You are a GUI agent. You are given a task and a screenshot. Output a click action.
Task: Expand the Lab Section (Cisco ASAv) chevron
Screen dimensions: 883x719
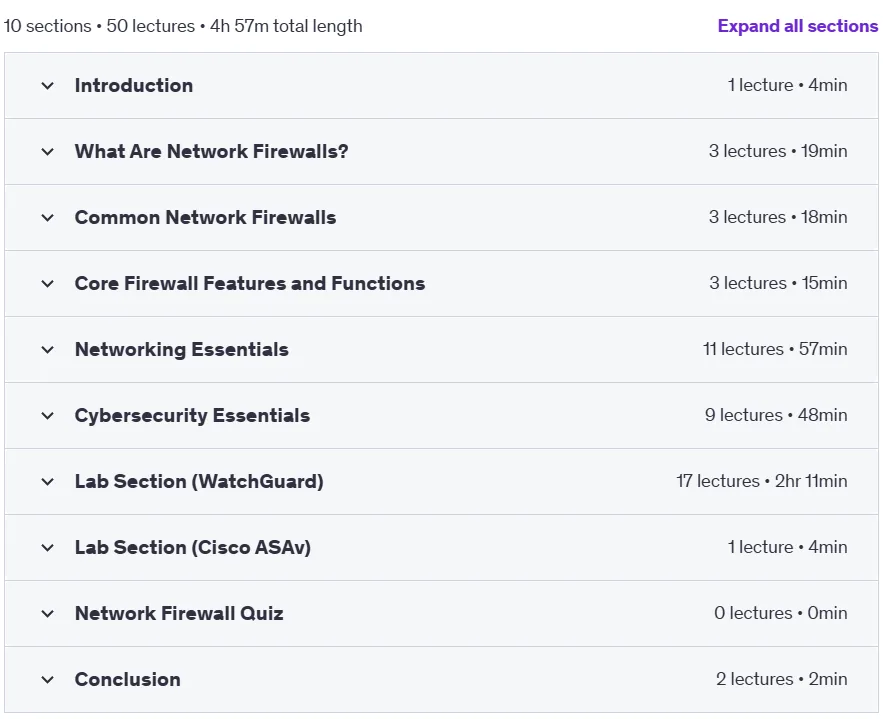48,548
